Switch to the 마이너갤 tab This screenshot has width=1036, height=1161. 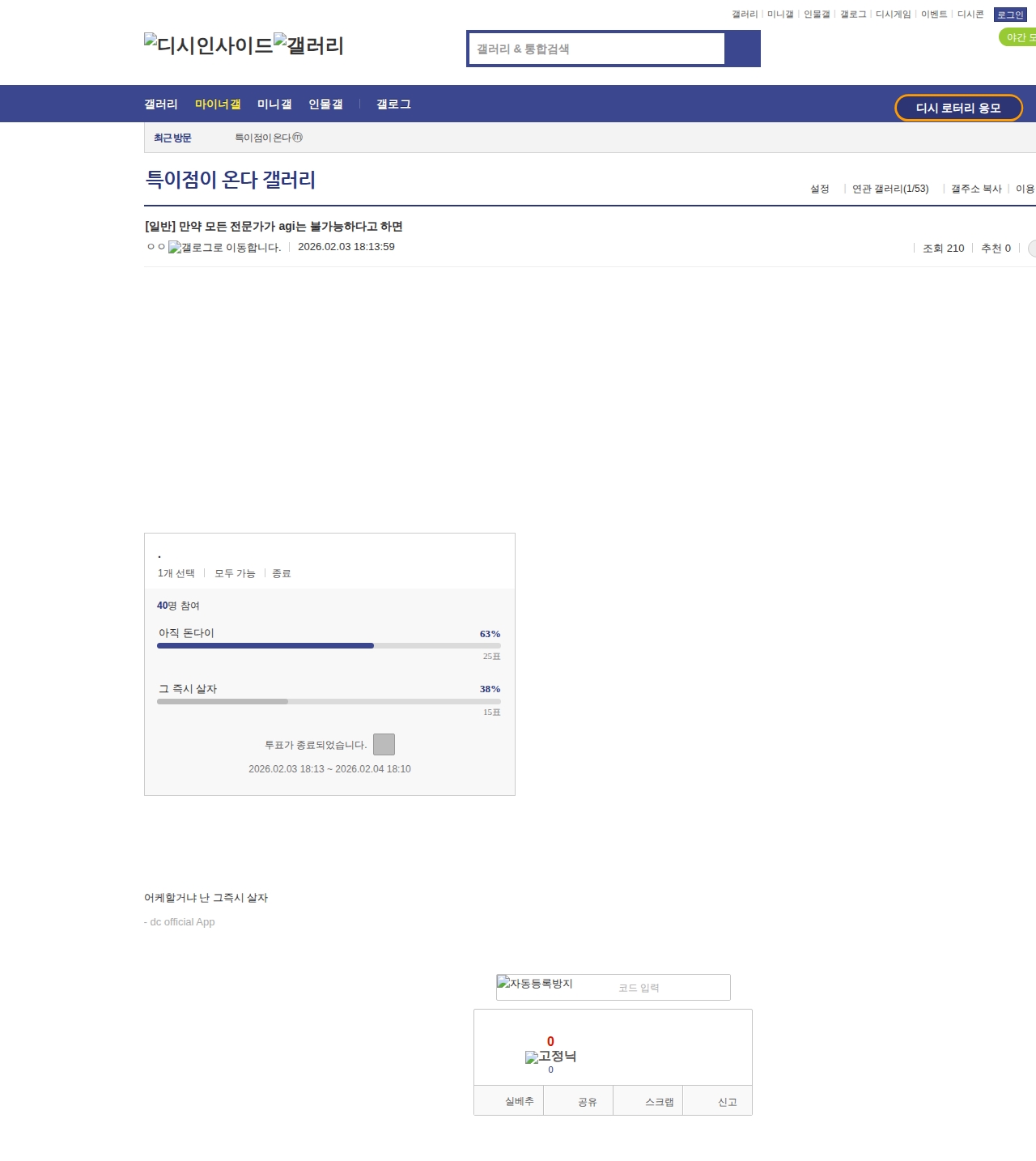tap(218, 104)
